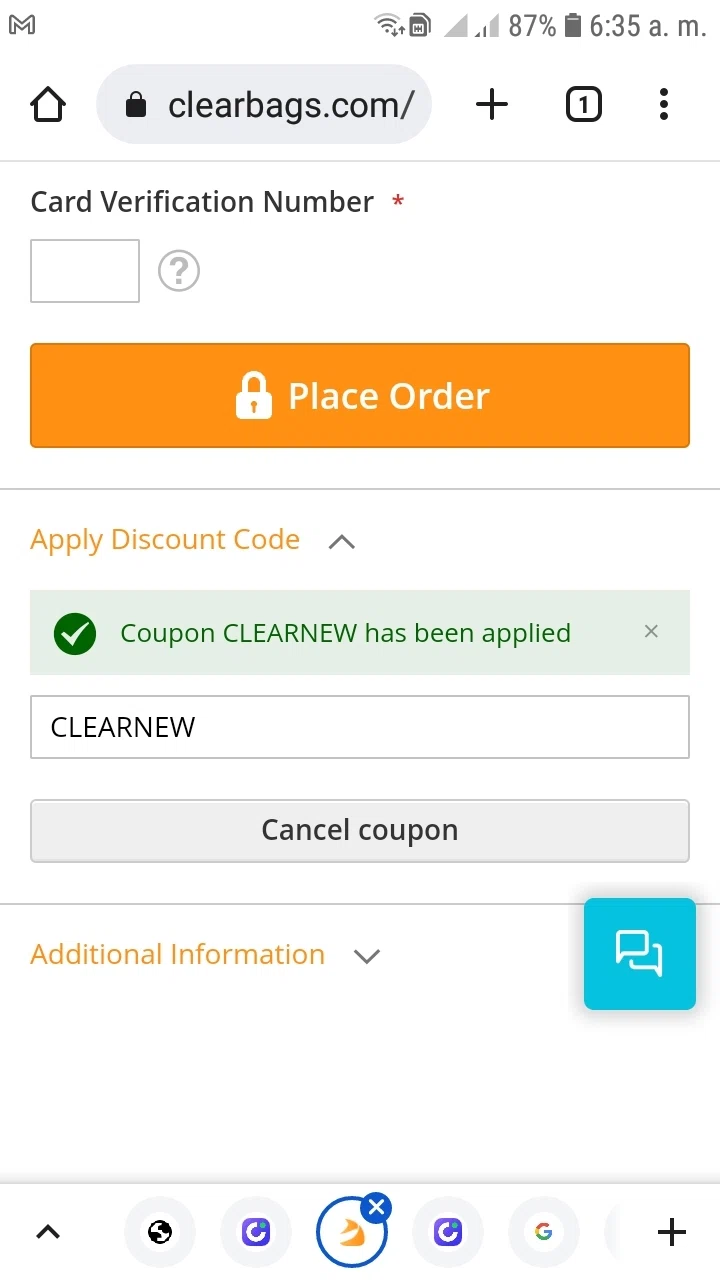Viewport: 720px width, 1280px height.
Task: Switch to the Google tab
Action: click(x=544, y=1232)
